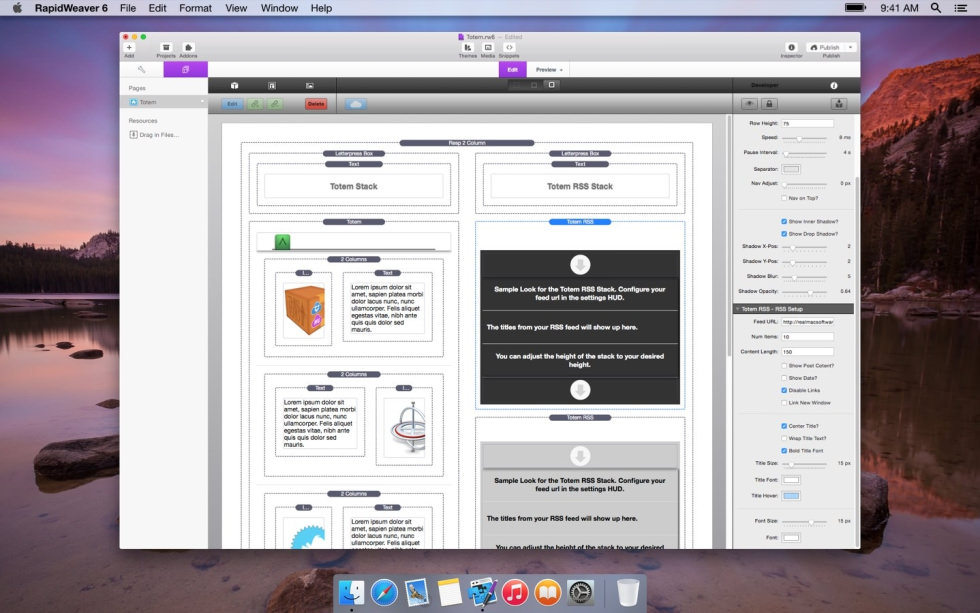Enable the Nav on Top checkbox
This screenshot has height=613, width=980.
coord(784,198)
